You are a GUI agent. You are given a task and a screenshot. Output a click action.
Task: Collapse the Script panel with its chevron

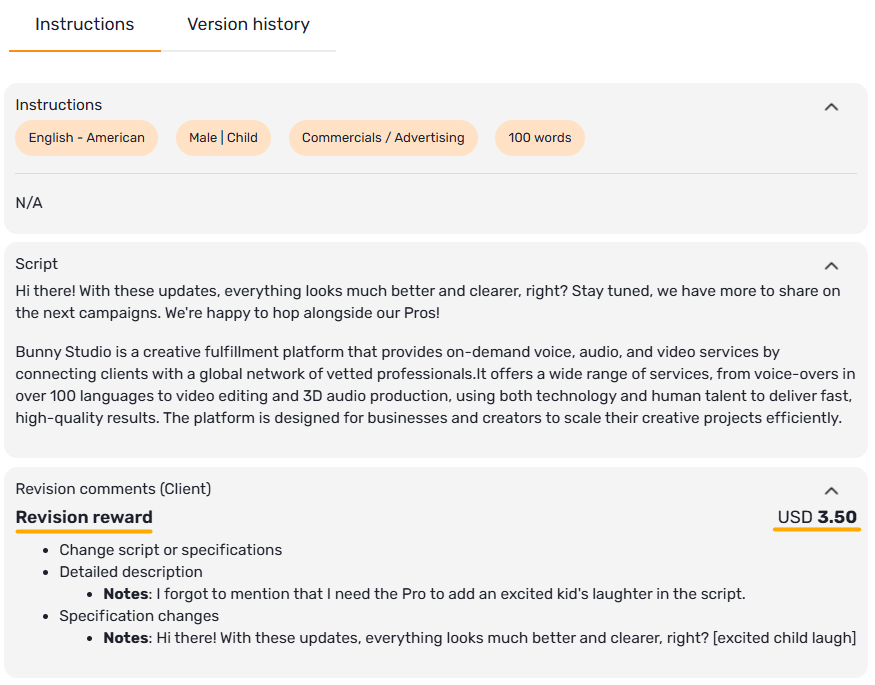[x=831, y=266]
